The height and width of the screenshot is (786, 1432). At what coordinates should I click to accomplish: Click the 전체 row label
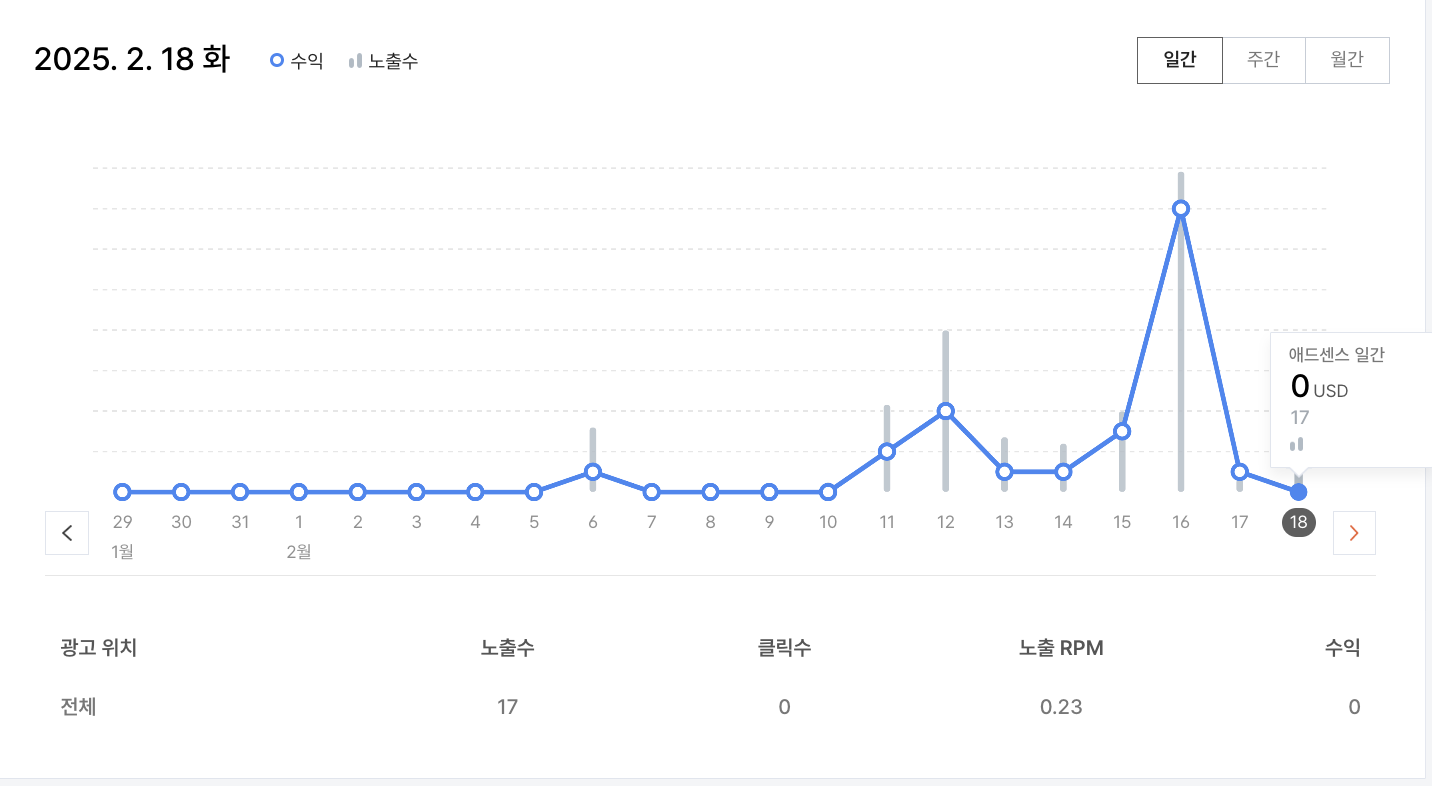pos(78,707)
